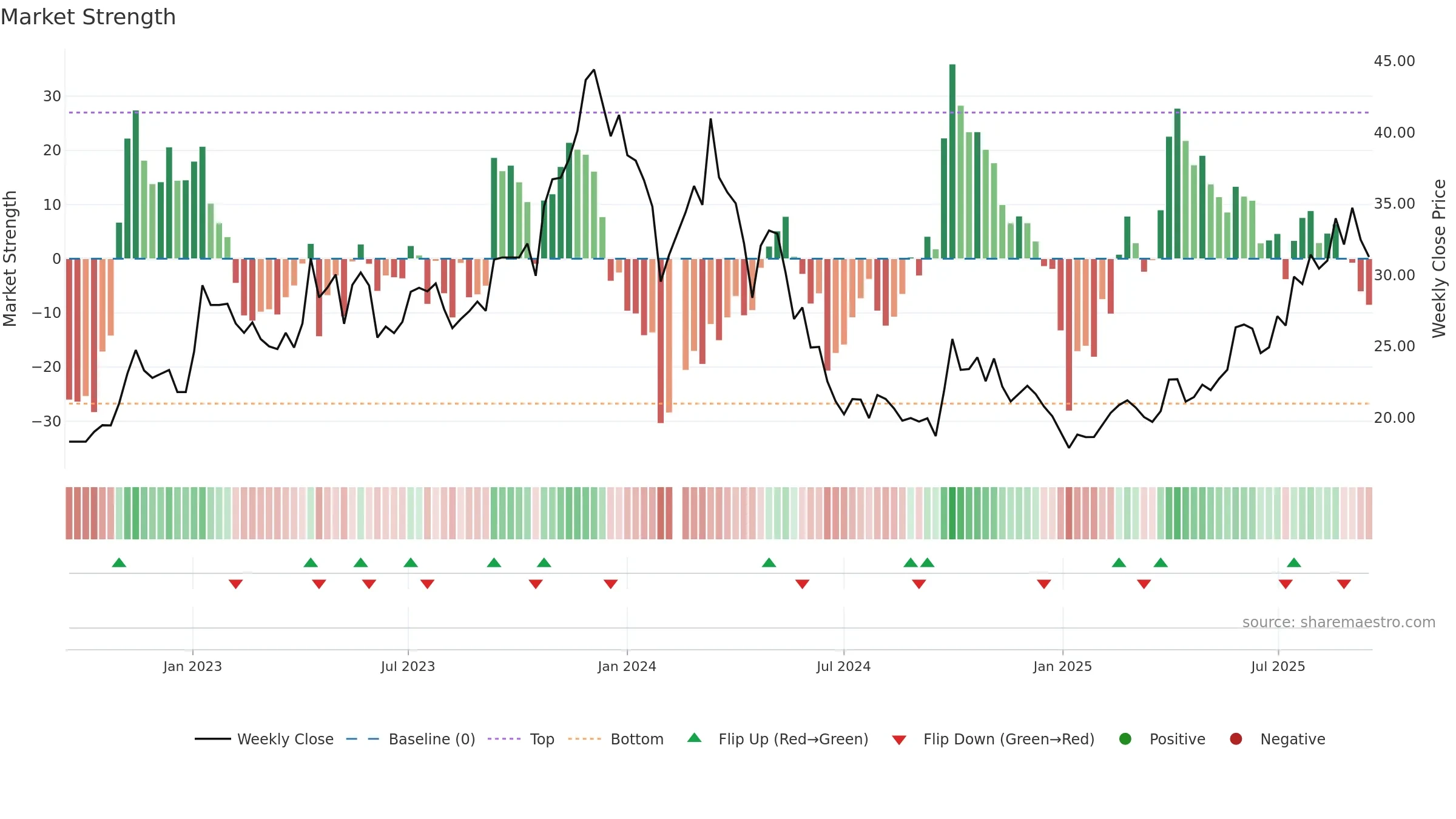
Task: Click the tallest green bar above 30
Action: pyautogui.click(x=952, y=161)
